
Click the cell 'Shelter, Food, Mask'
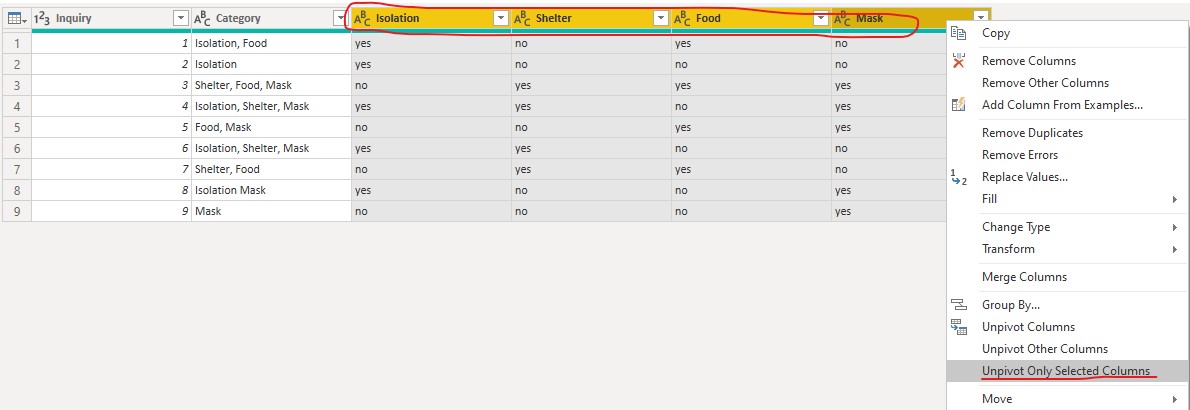click(271, 86)
